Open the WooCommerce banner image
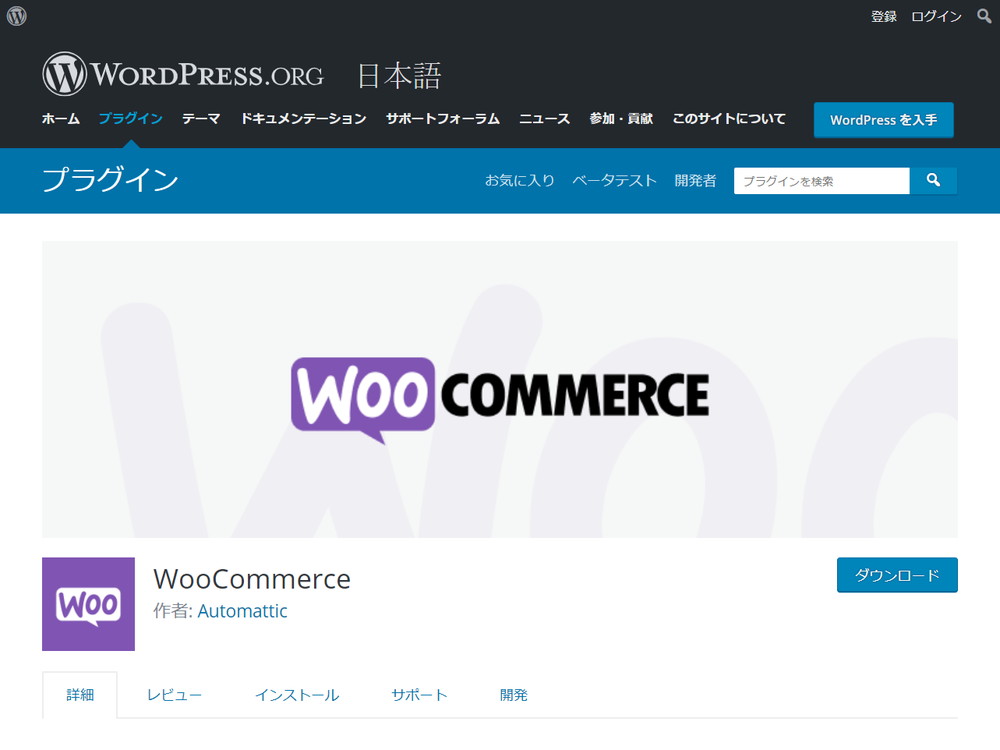Viewport: 1000px width, 750px height. tap(500, 389)
